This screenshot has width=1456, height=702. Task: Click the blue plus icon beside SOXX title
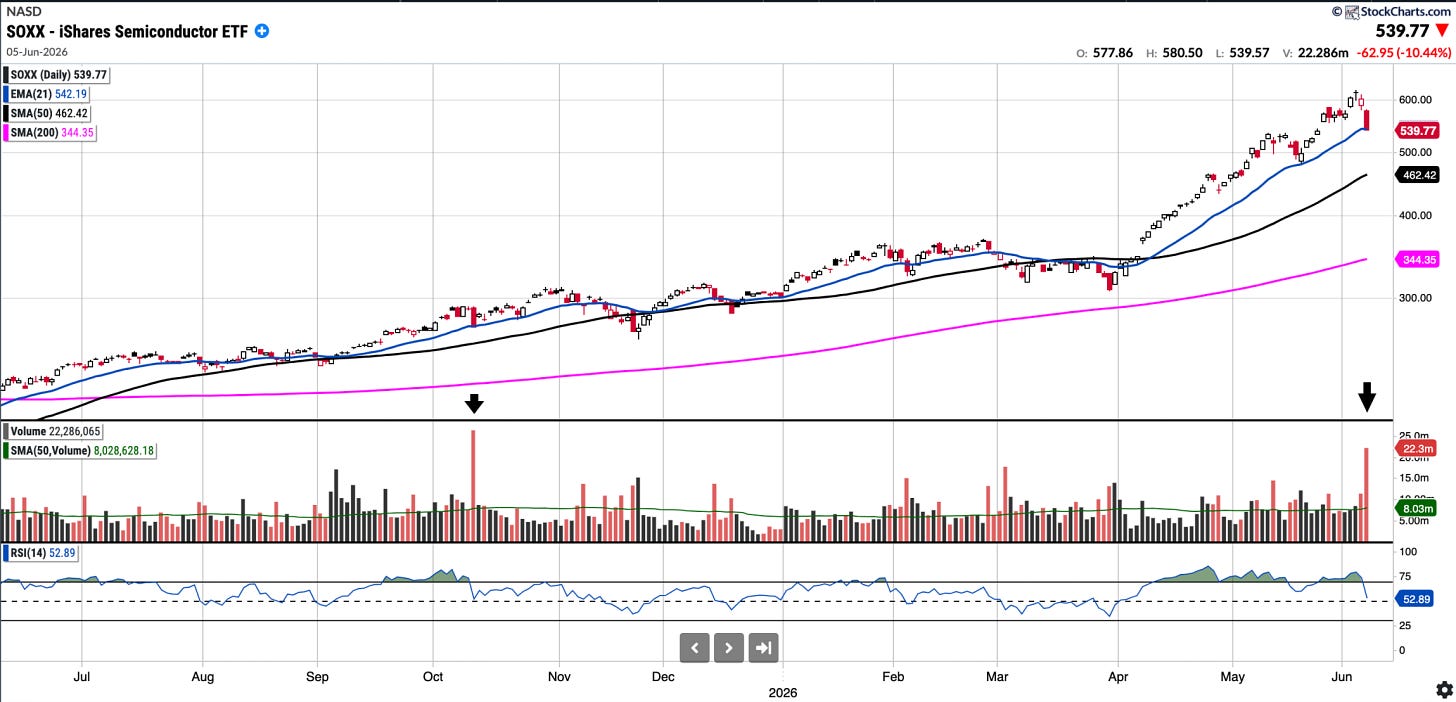[x=261, y=31]
